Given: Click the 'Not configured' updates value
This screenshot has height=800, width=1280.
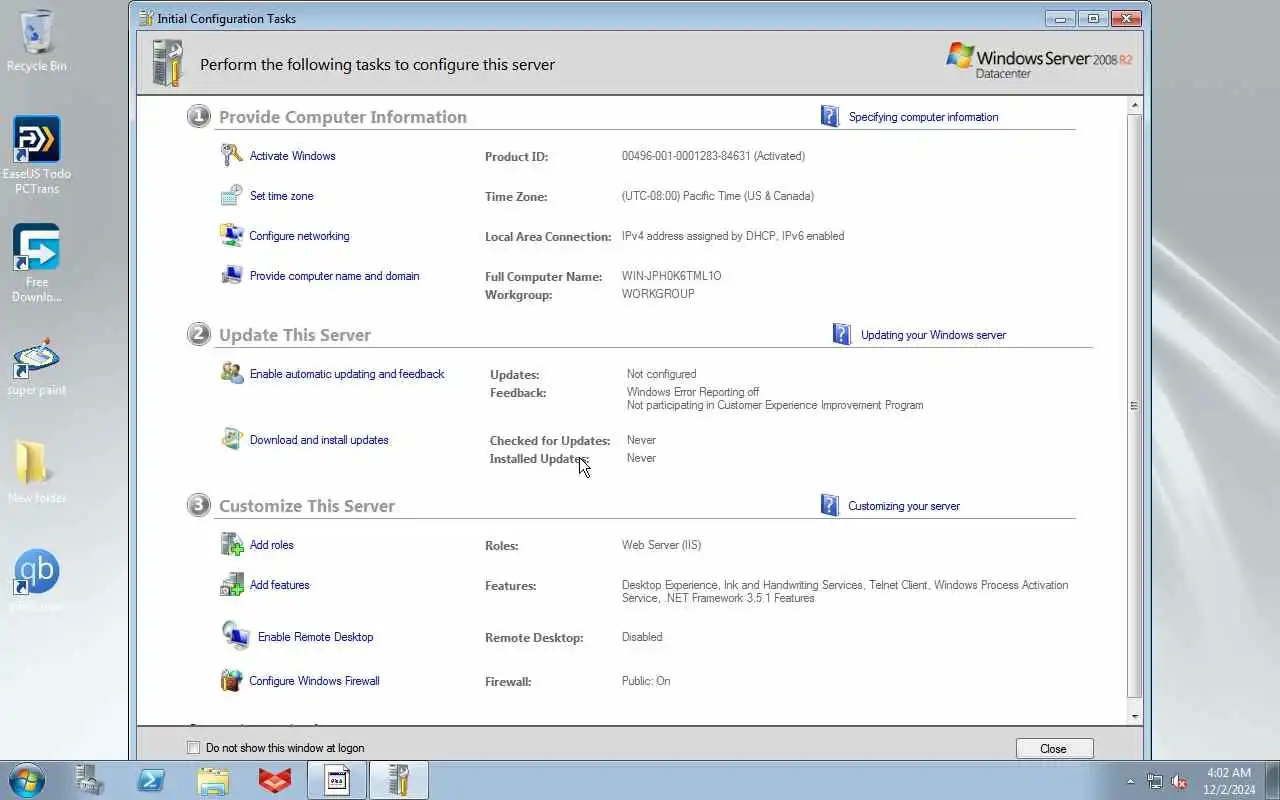Looking at the screenshot, I should click(x=661, y=374).
